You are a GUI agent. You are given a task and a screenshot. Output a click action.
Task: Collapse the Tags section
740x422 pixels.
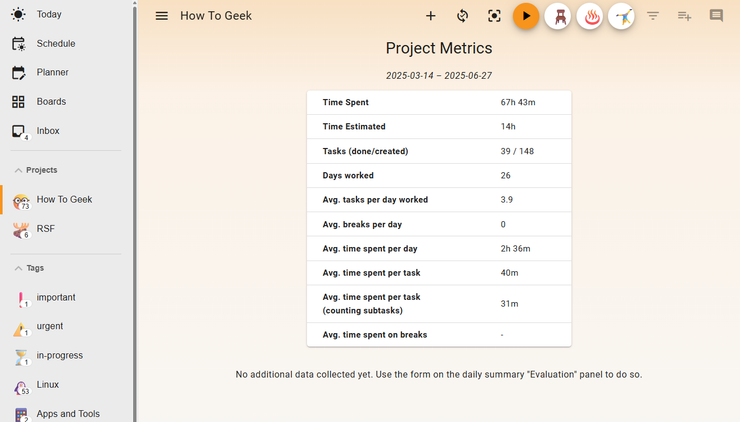[x=29, y=268]
